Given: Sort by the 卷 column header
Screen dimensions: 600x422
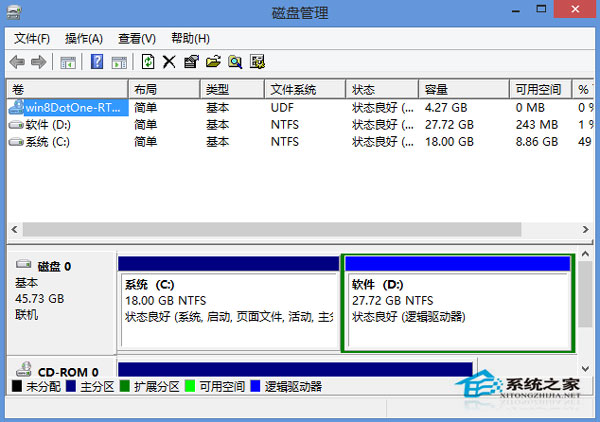Looking at the screenshot, I should [67, 90].
